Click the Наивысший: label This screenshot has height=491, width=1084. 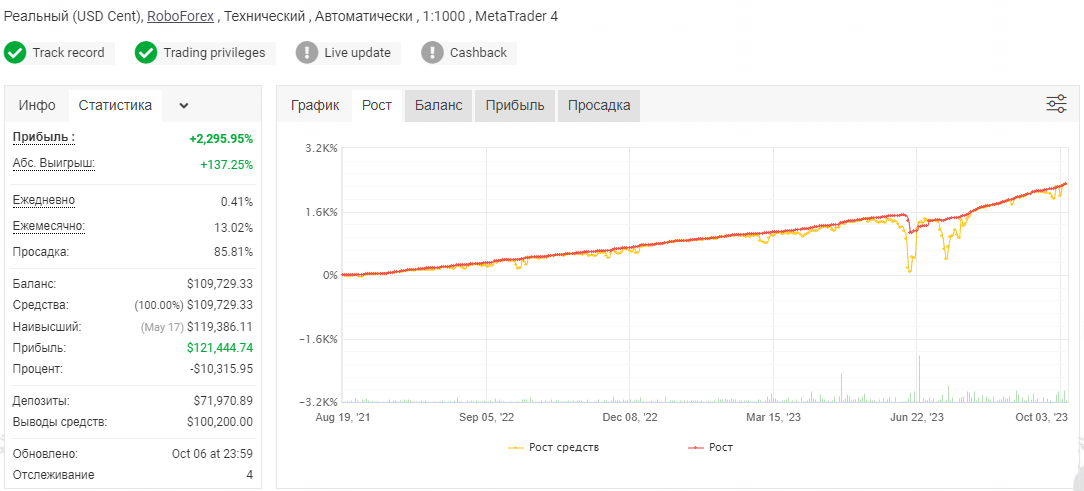coord(48,326)
